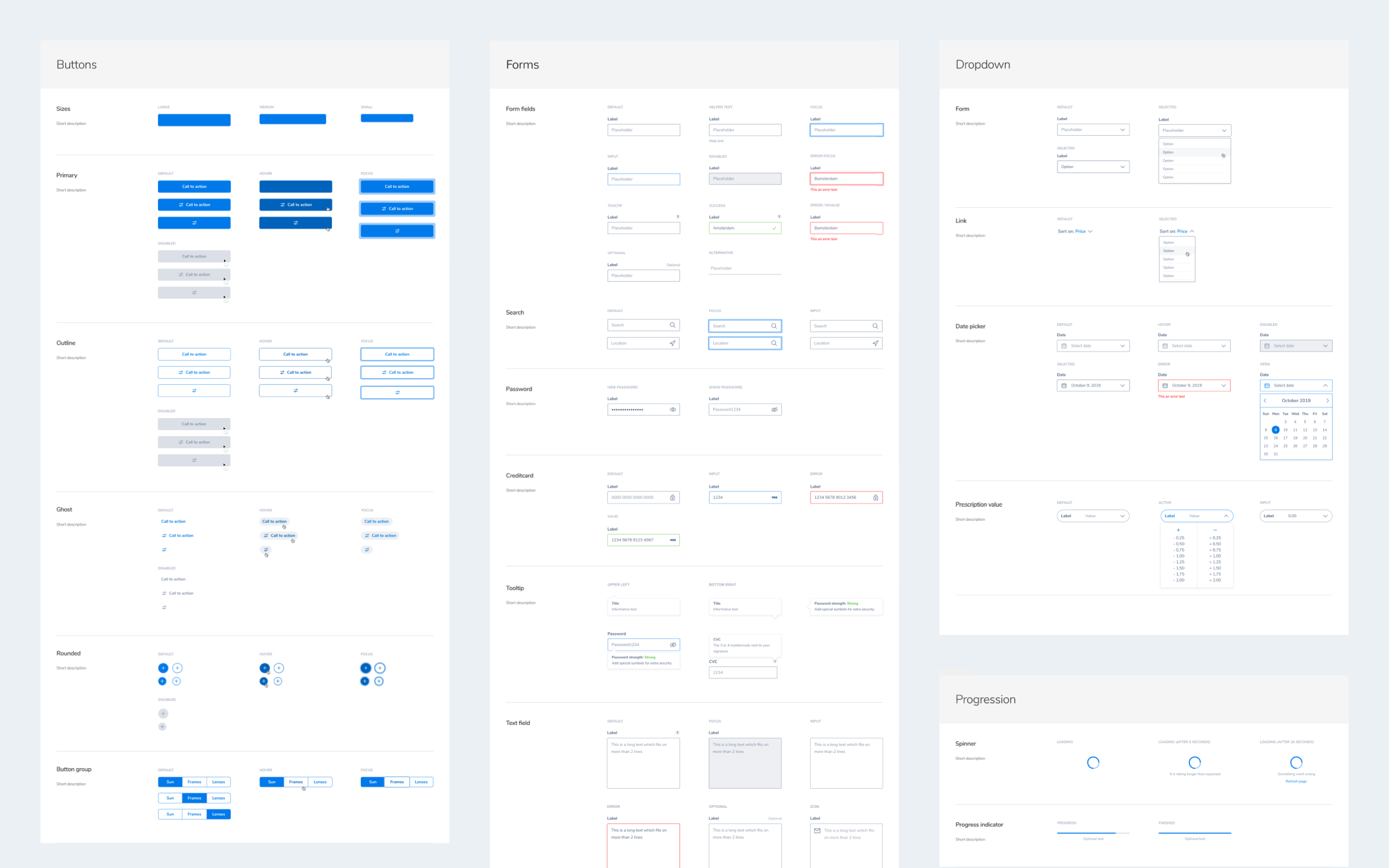Image resolution: width=1389 pixels, height=868 pixels.
Task: Click the Refresh page link under spinner
Action: pyautogui.click(x=1296, y=781)
